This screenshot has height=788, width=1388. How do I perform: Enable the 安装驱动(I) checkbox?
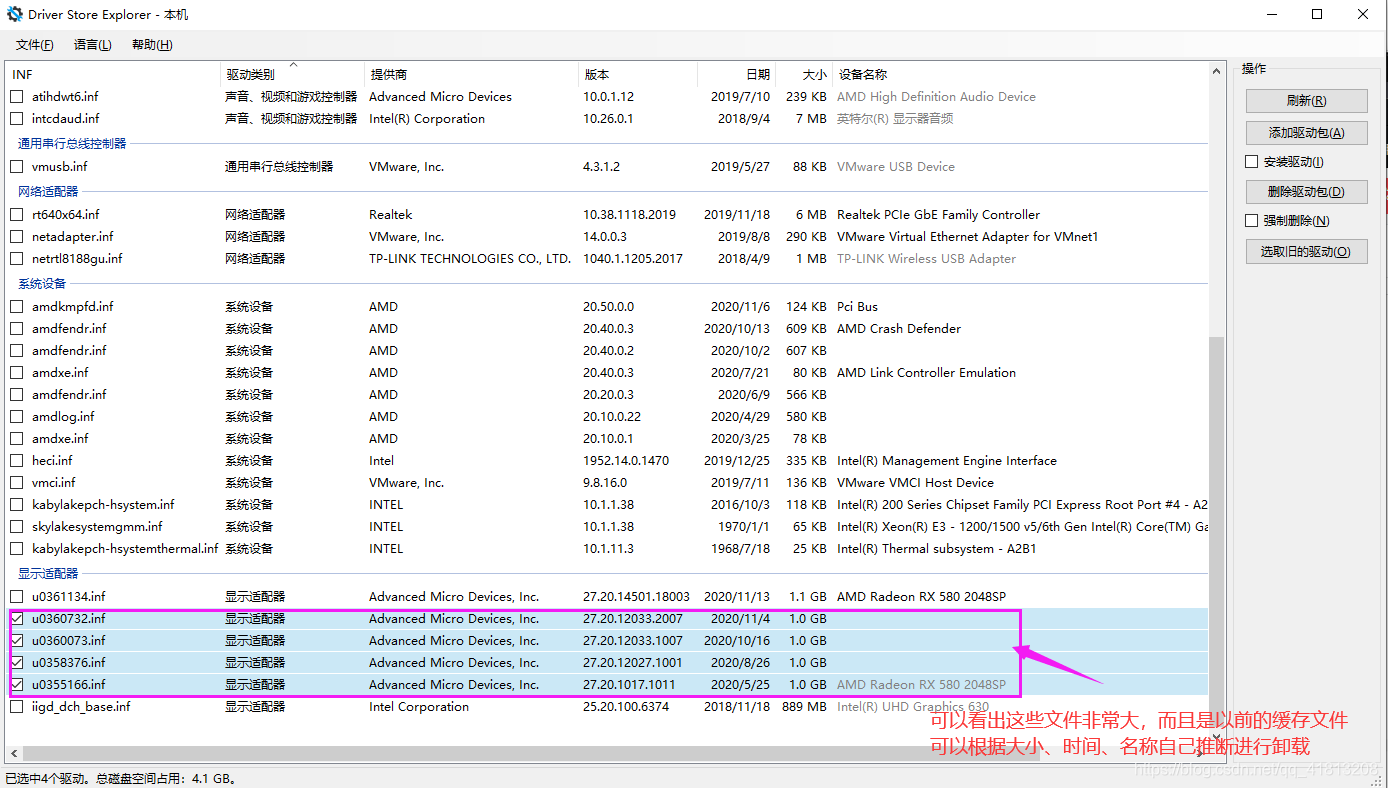point(1252,162)
